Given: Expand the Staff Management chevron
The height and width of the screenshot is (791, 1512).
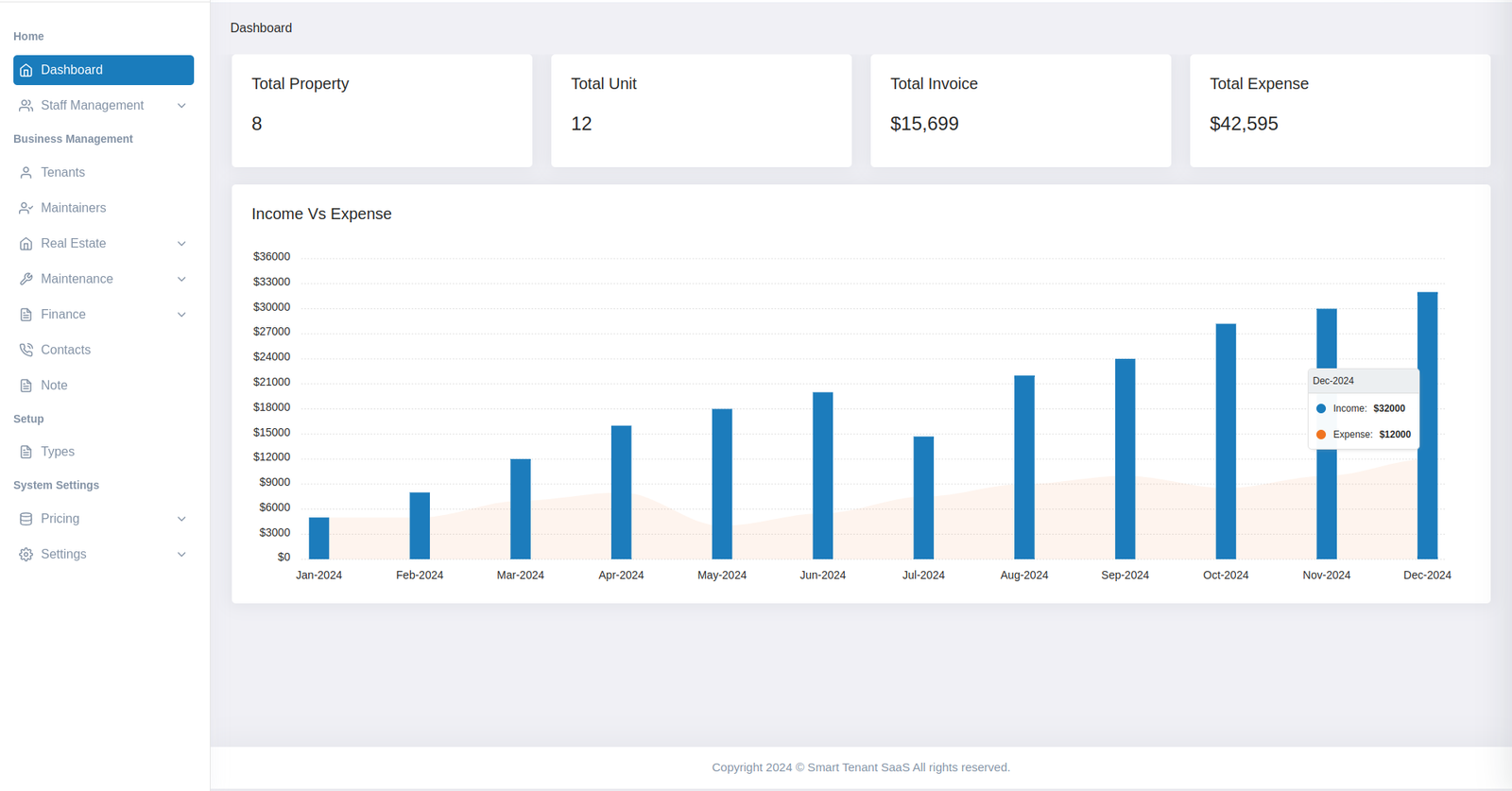Looking at the screenshot, I should [181, 106].
